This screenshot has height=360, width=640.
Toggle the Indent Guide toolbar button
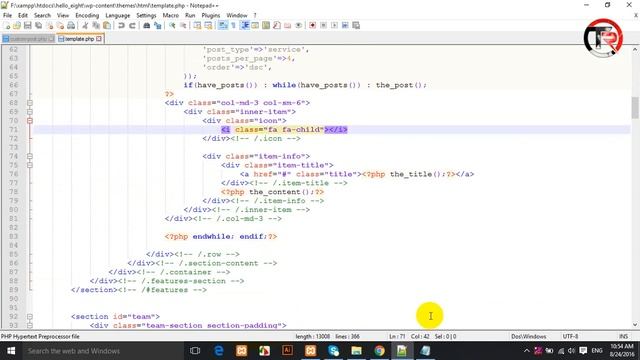245,25
